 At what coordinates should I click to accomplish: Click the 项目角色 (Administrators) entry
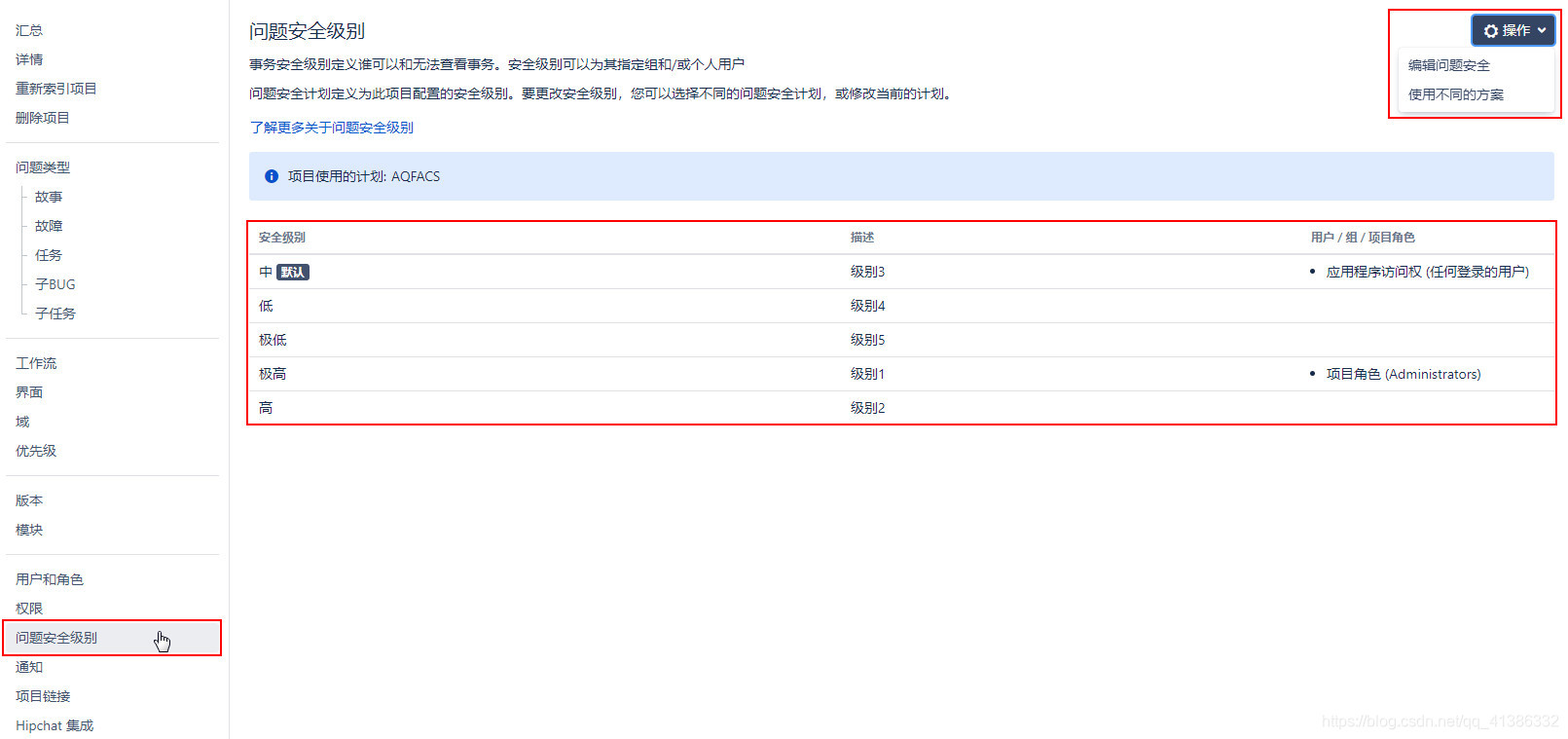coord(1404,374)
